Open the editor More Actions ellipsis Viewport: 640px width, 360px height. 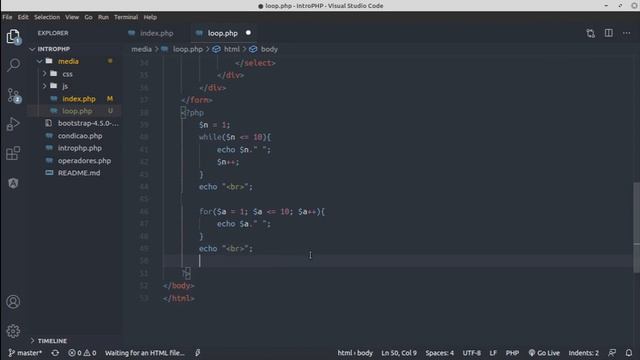[627, 33]
